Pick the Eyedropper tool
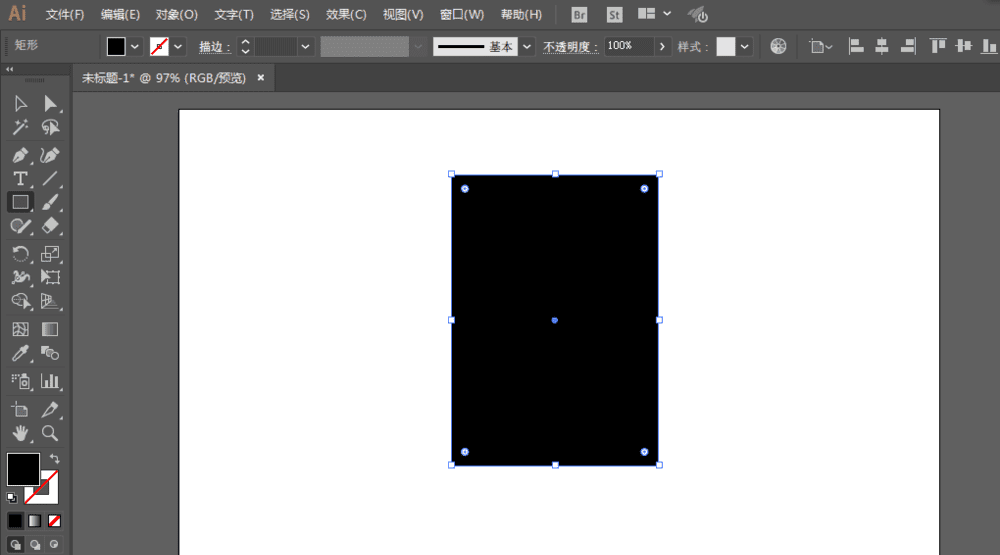This screenshot has width=1000, height=555. (x=20, y=353)
